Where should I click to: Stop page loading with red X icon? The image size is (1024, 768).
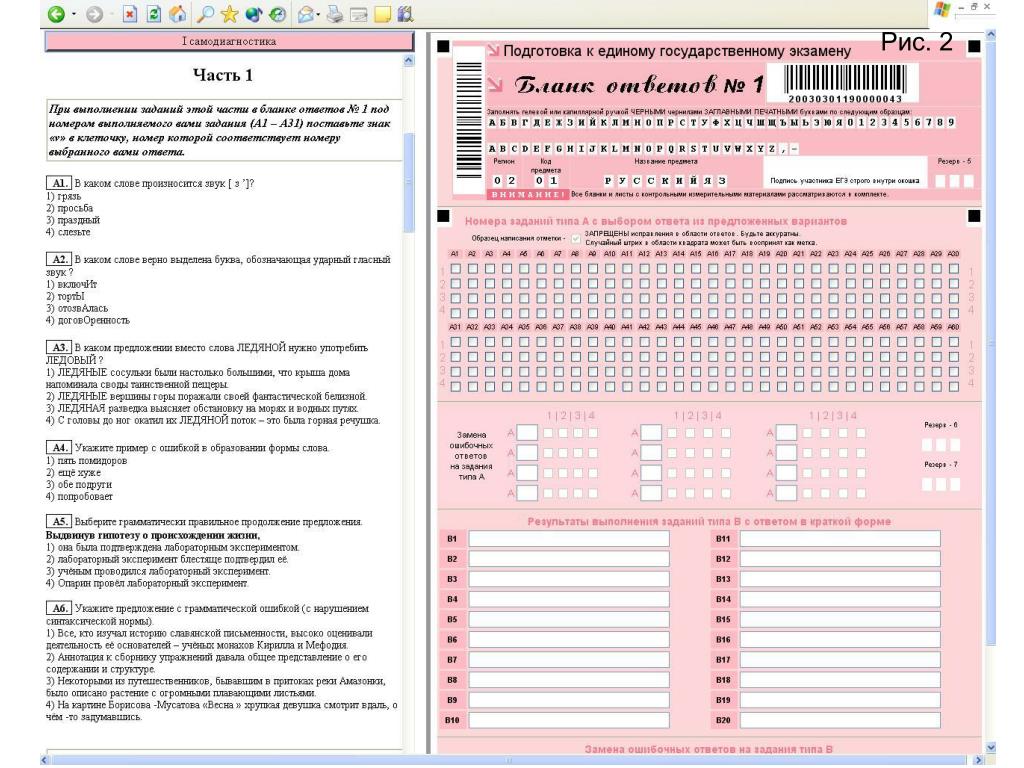[x=130, y=14]
